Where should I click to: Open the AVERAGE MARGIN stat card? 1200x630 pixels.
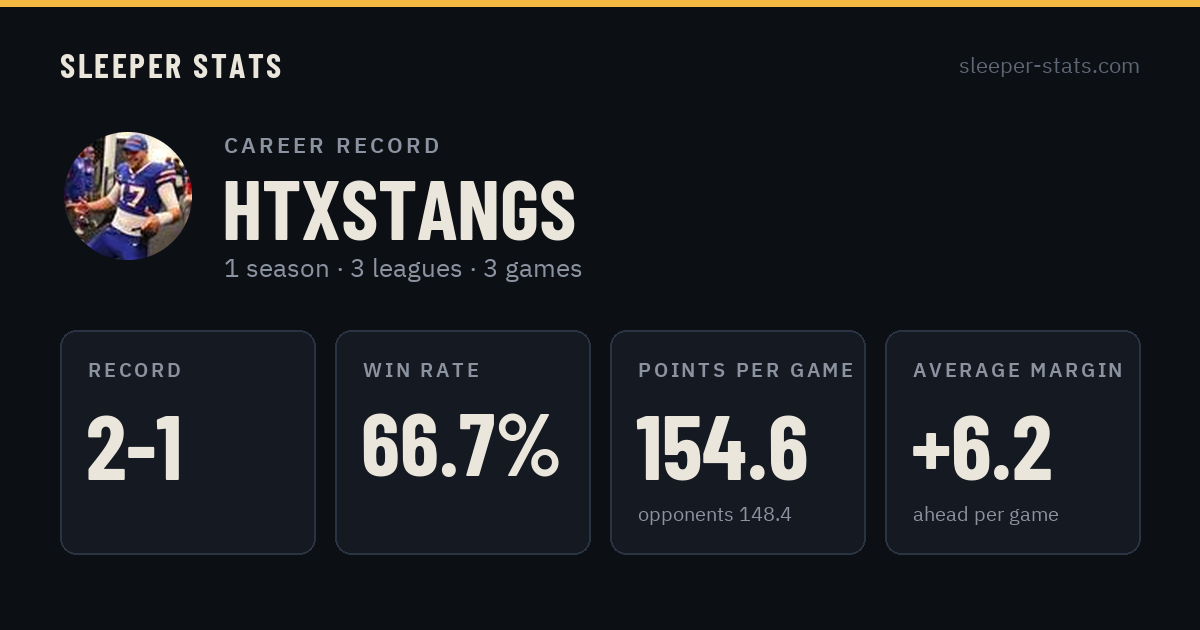(x=1013, y=442)
